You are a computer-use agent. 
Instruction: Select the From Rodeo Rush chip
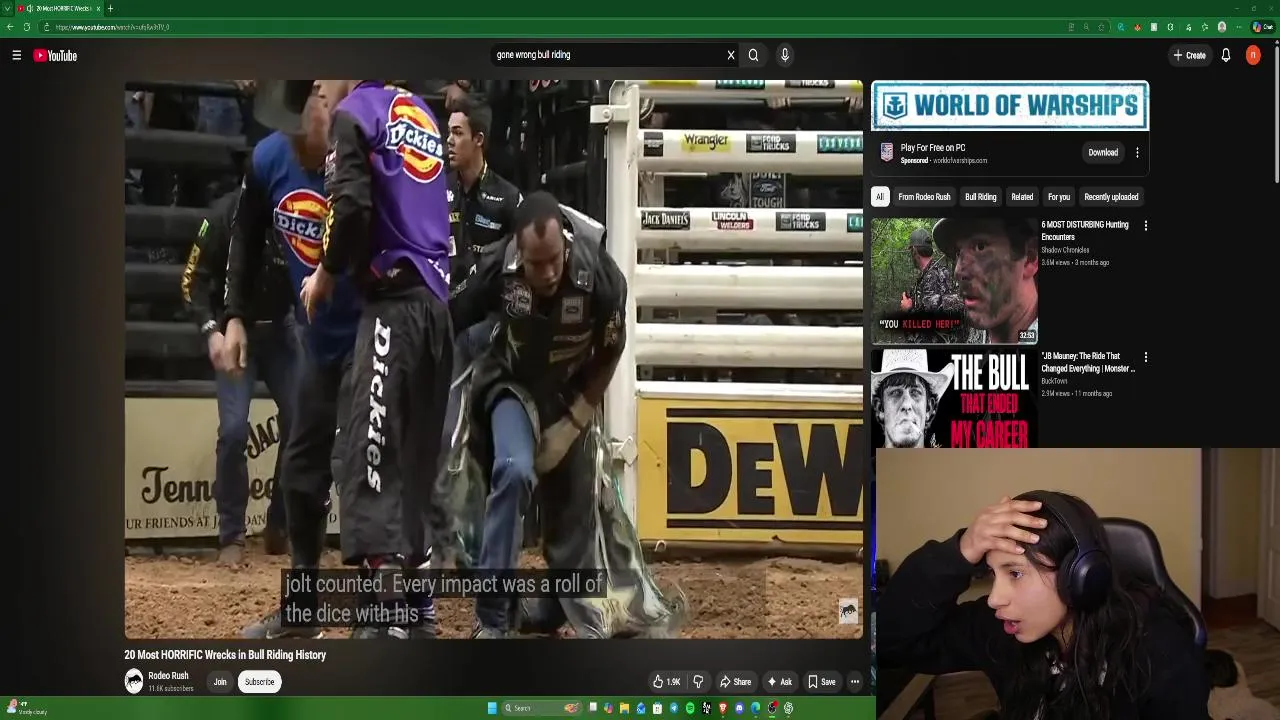tap(924, 197)
